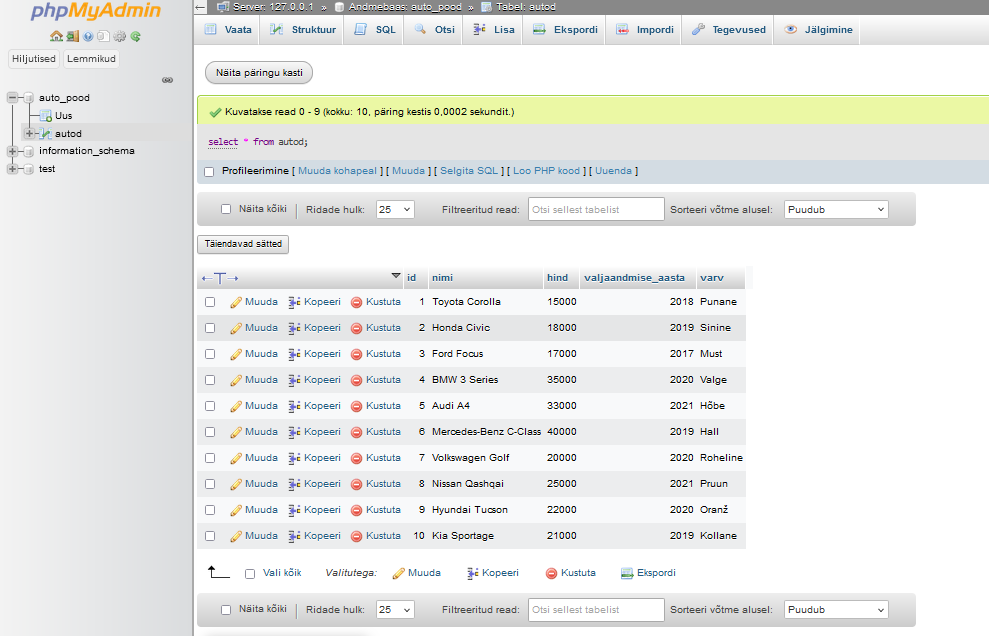Click the Home icon under phpMyAdmin logo
This screenshot has width=989, height=636.
click(56, 36)
